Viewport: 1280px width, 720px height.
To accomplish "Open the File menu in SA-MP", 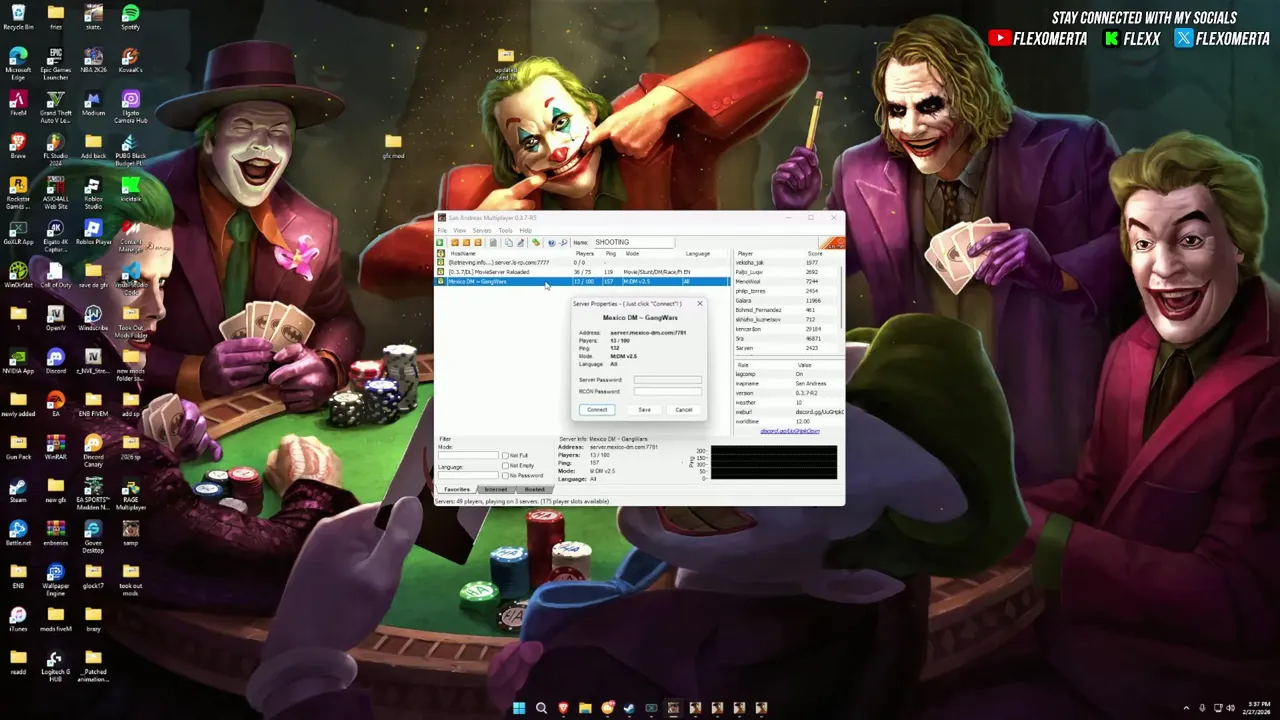I will 442,231.
